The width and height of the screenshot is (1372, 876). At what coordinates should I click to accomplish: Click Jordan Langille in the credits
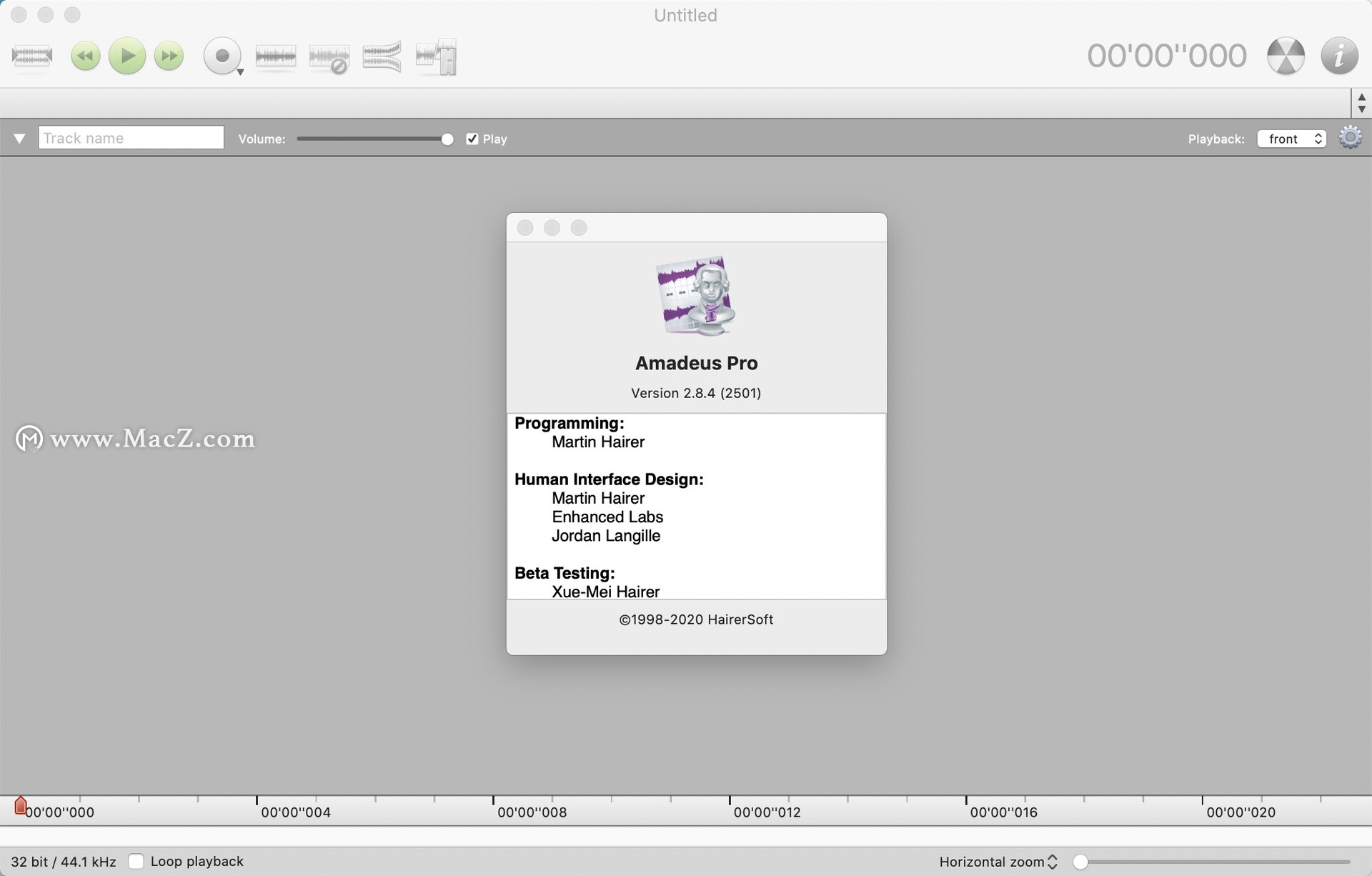pos(606,536)
